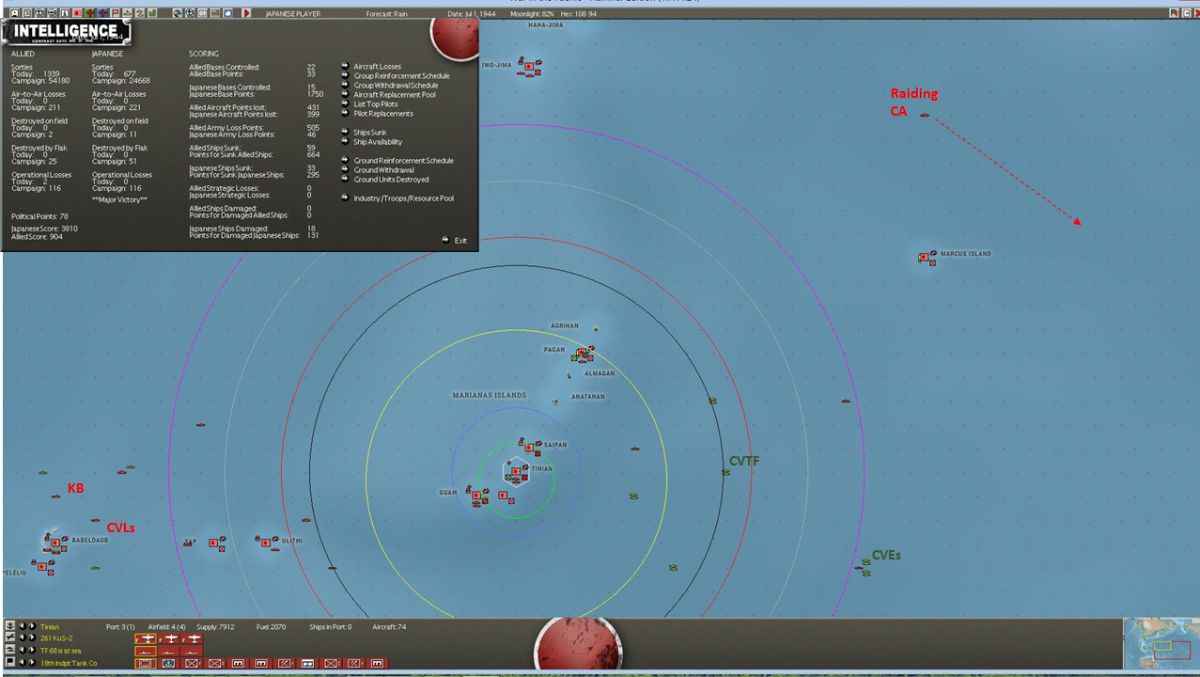
Task: Select the third aircraft group icon in bottom panel
Action: point(192,639)
